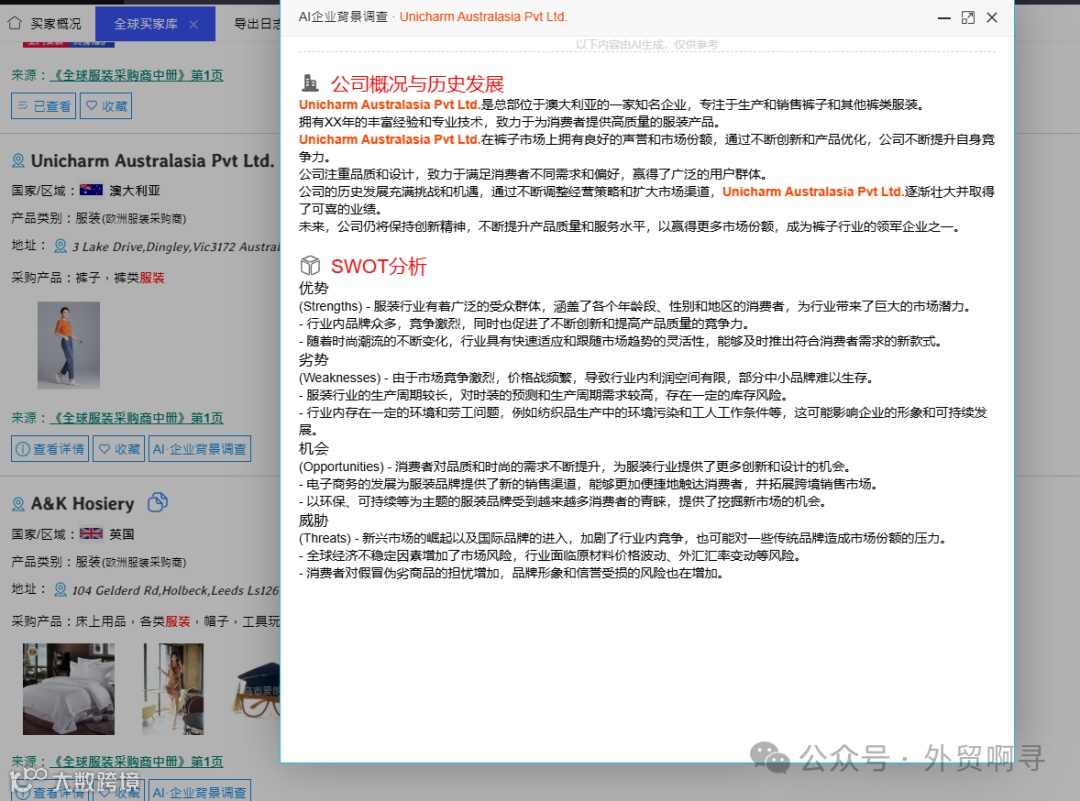Screen dimensions: 1080x801
Task: Open A&K Hosiery glasses hat thumbnail
Action: point(256,689)
